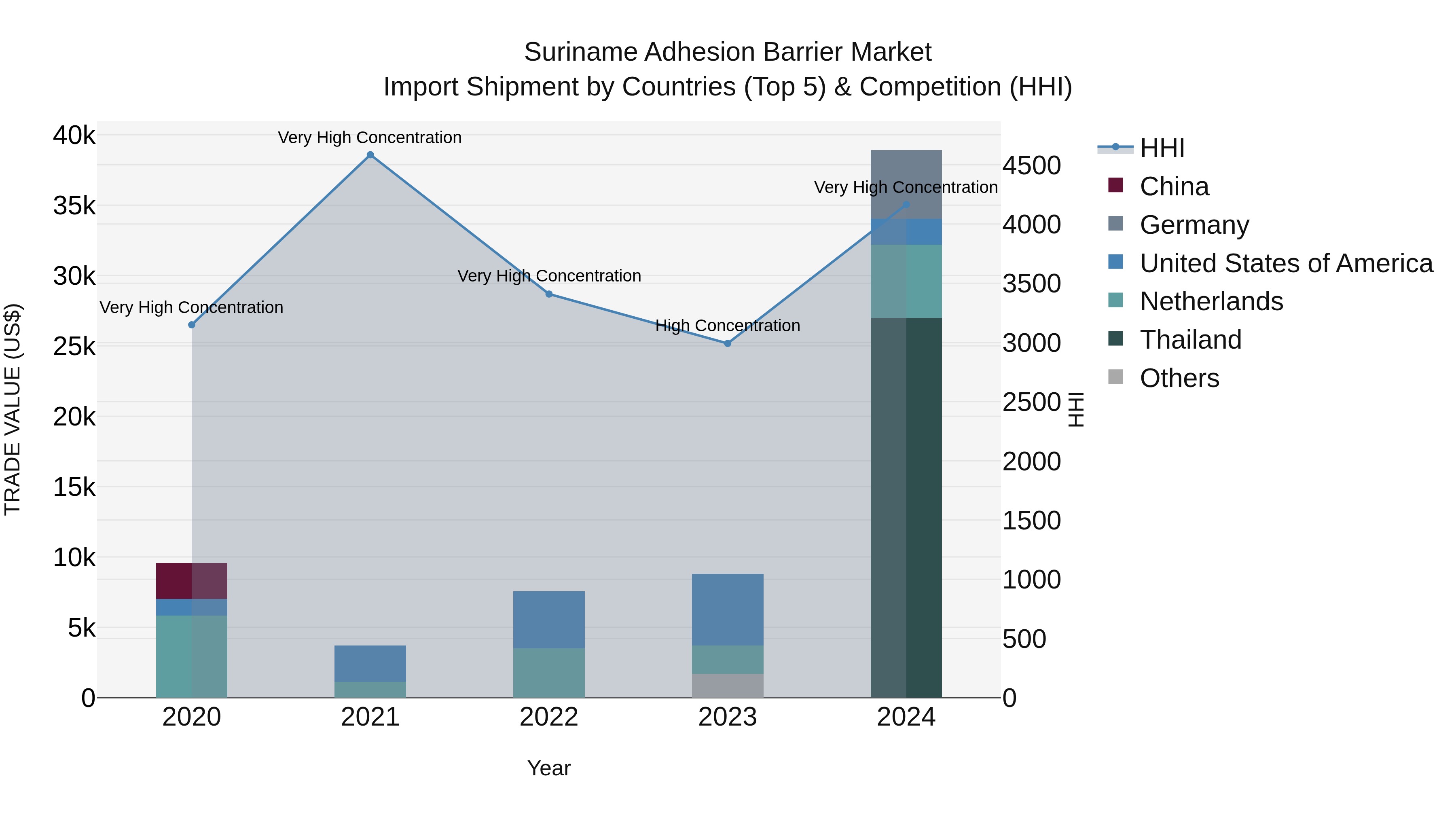Viewport: 1456px width, 819px height.
Task: Click the Germany gray-blue color swatch
Action: tap(1116, 223)
